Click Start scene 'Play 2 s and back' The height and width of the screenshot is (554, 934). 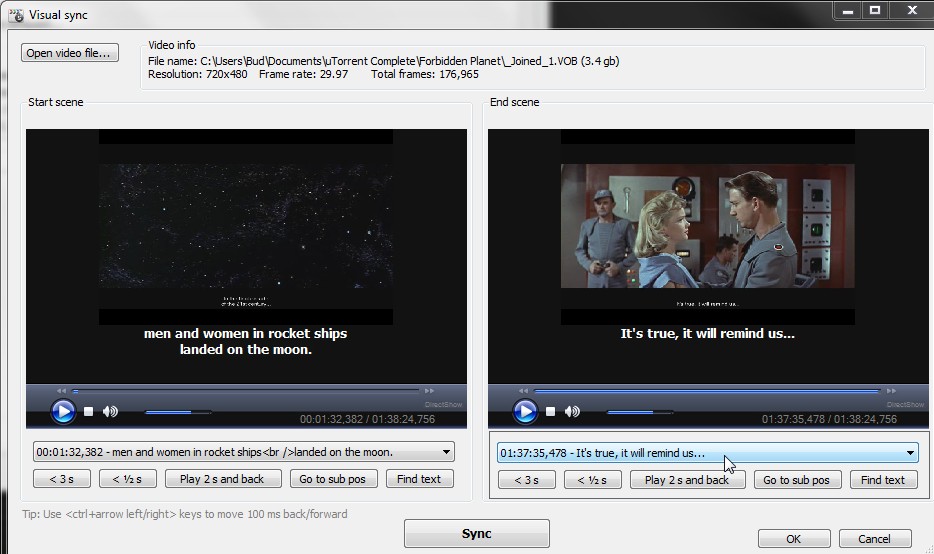[223, 479]
